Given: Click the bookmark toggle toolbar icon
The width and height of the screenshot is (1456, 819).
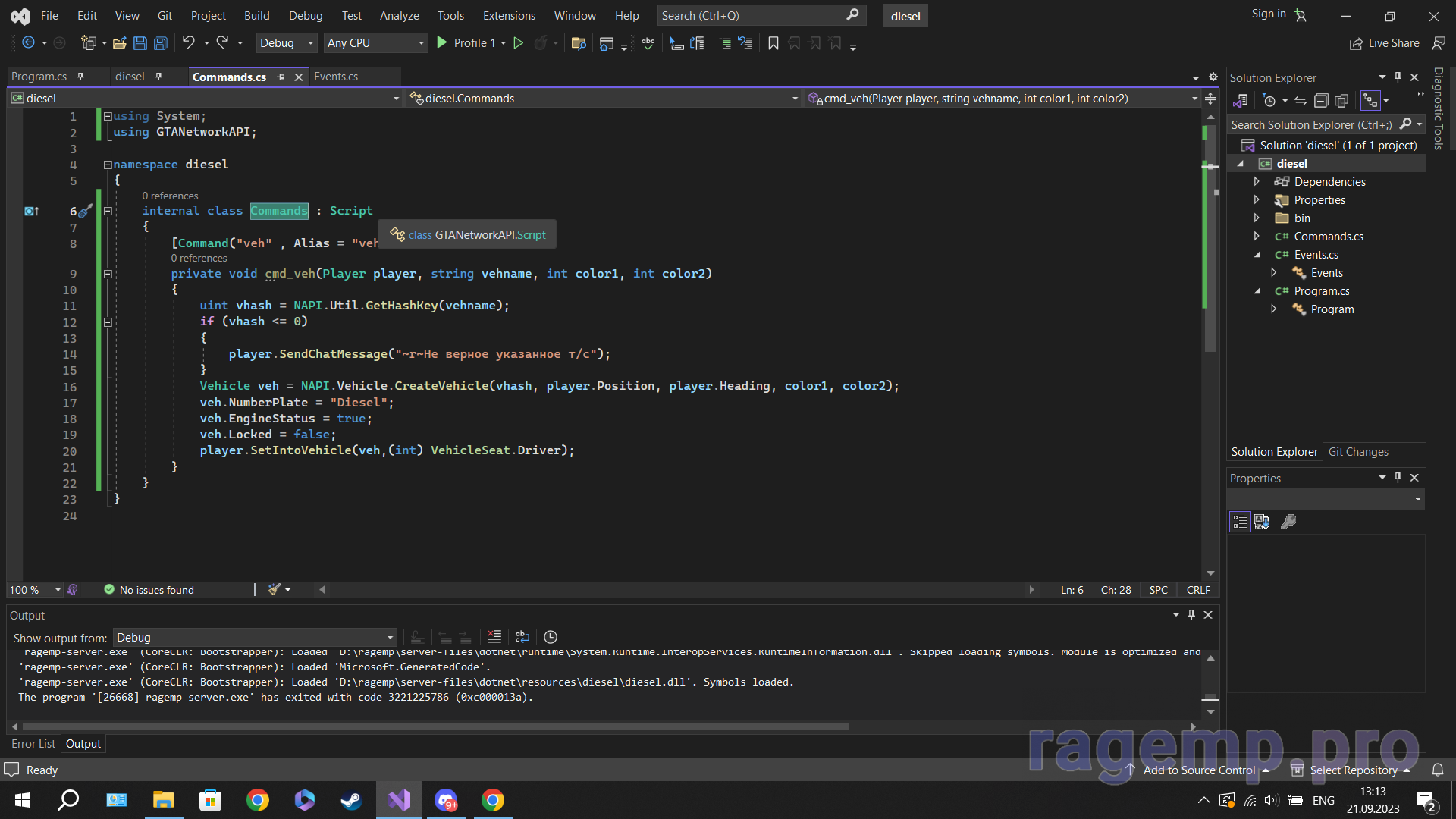Looking at the screenshot, I should click(x=773, y=43).
